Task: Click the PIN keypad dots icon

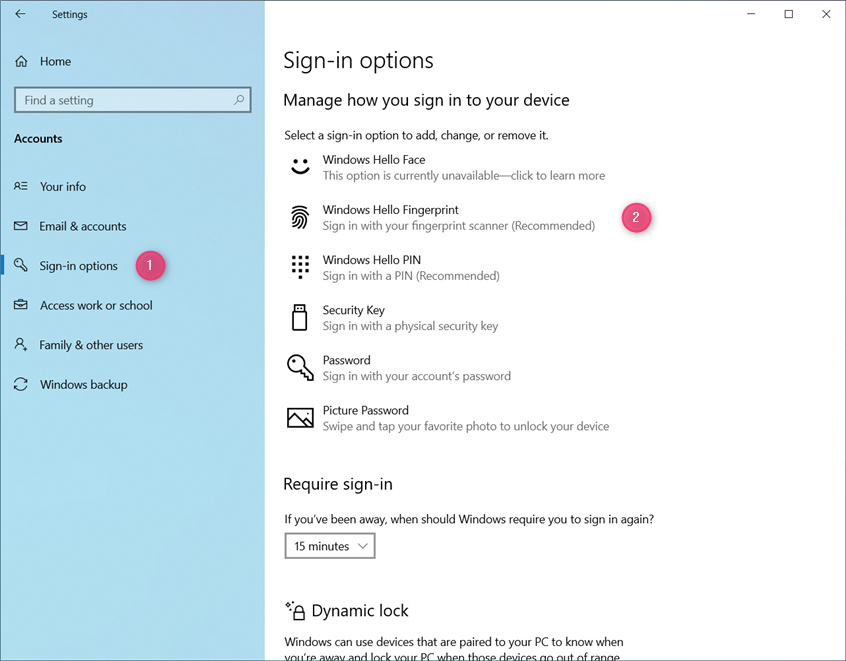Action: [300, 267]
